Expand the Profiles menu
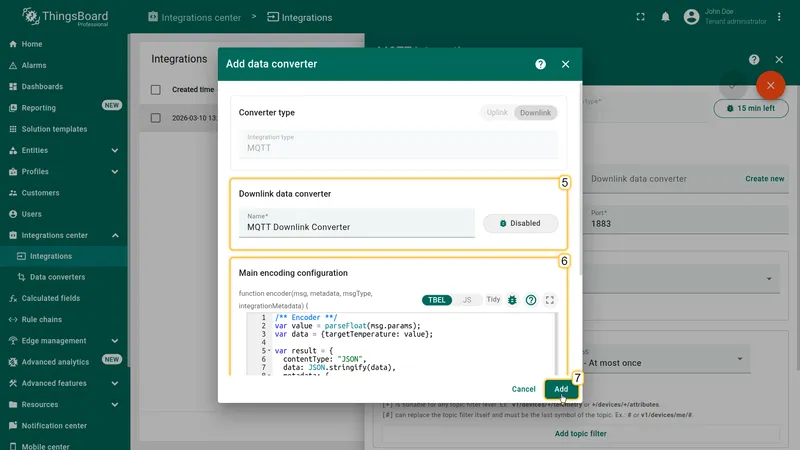 (115, 172)
